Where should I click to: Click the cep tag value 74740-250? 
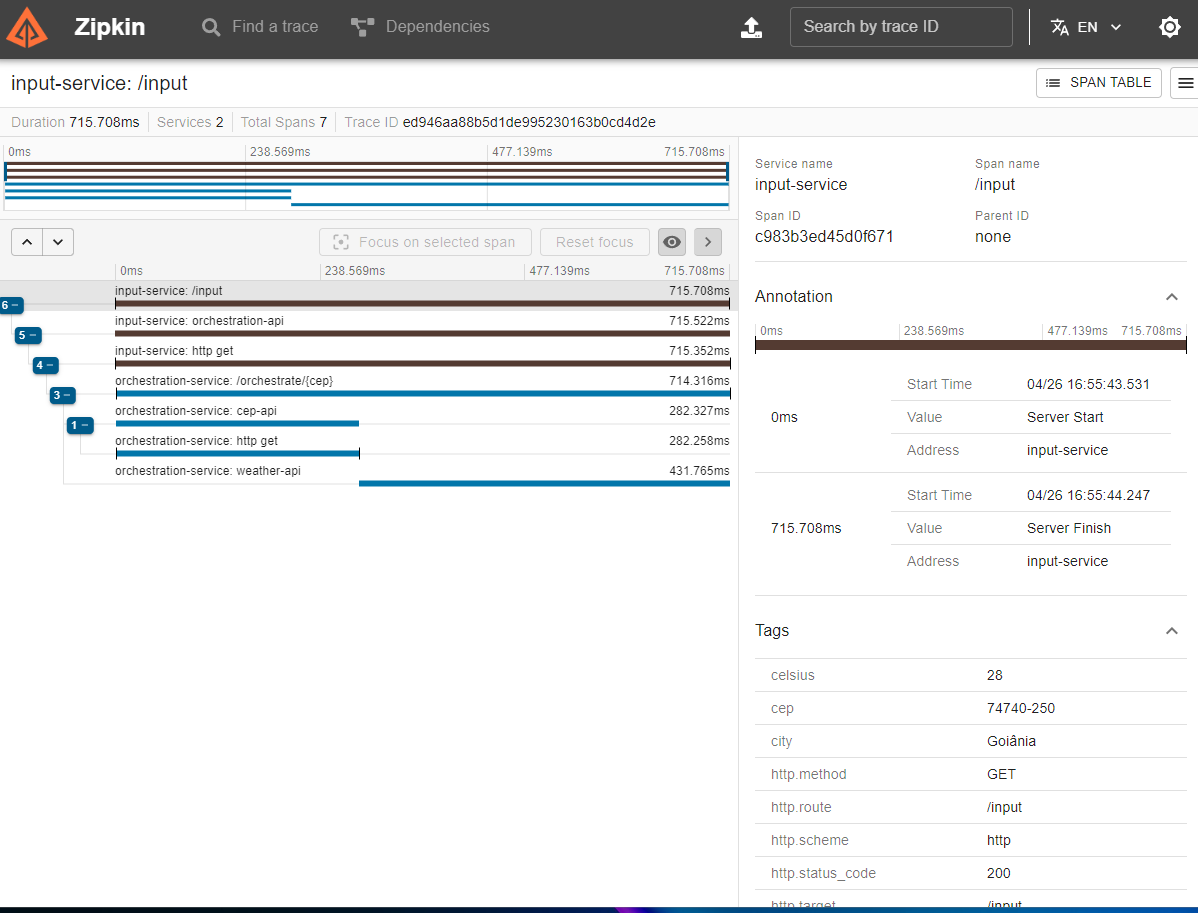point(1020,708)
